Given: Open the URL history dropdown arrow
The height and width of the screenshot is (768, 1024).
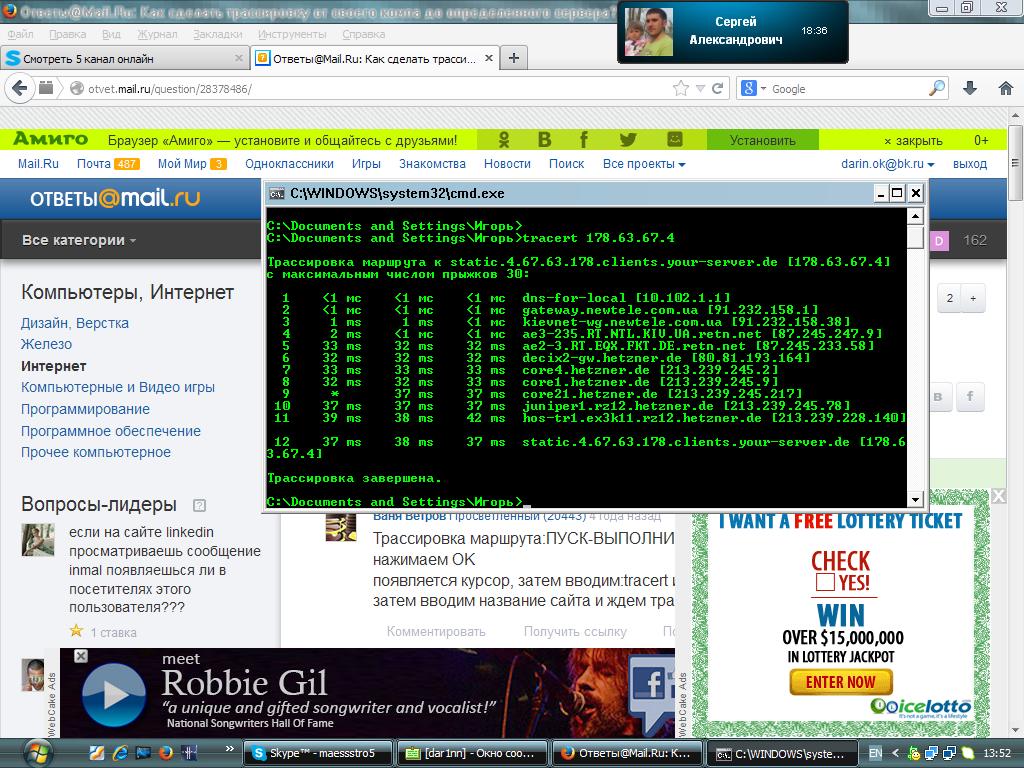Looking at the screenshot, I should point(700,88).
